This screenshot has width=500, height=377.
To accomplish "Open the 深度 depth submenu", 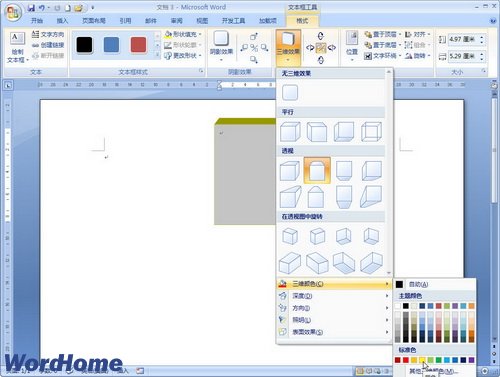I will pos(334,296).
